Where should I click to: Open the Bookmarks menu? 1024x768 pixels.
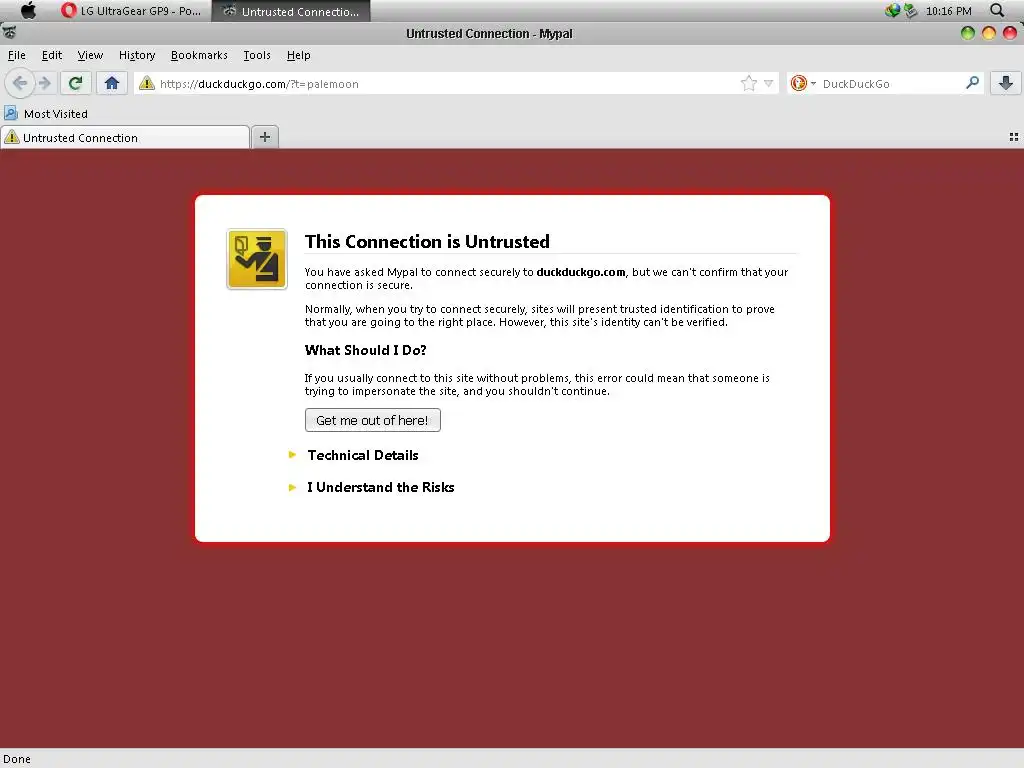click(199, 56)
